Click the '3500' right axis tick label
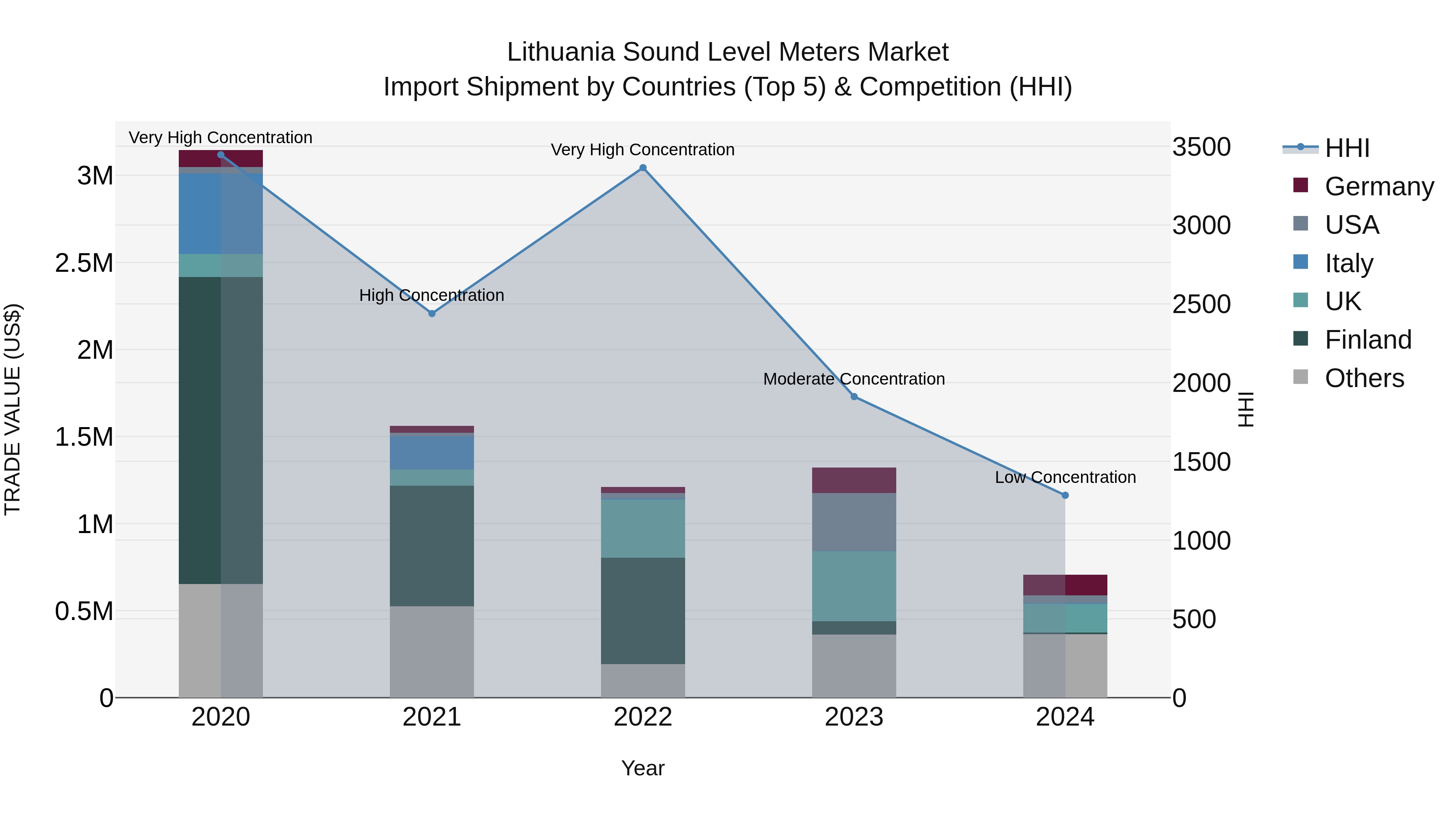The image size is (1456, 819). point(1202,147)
